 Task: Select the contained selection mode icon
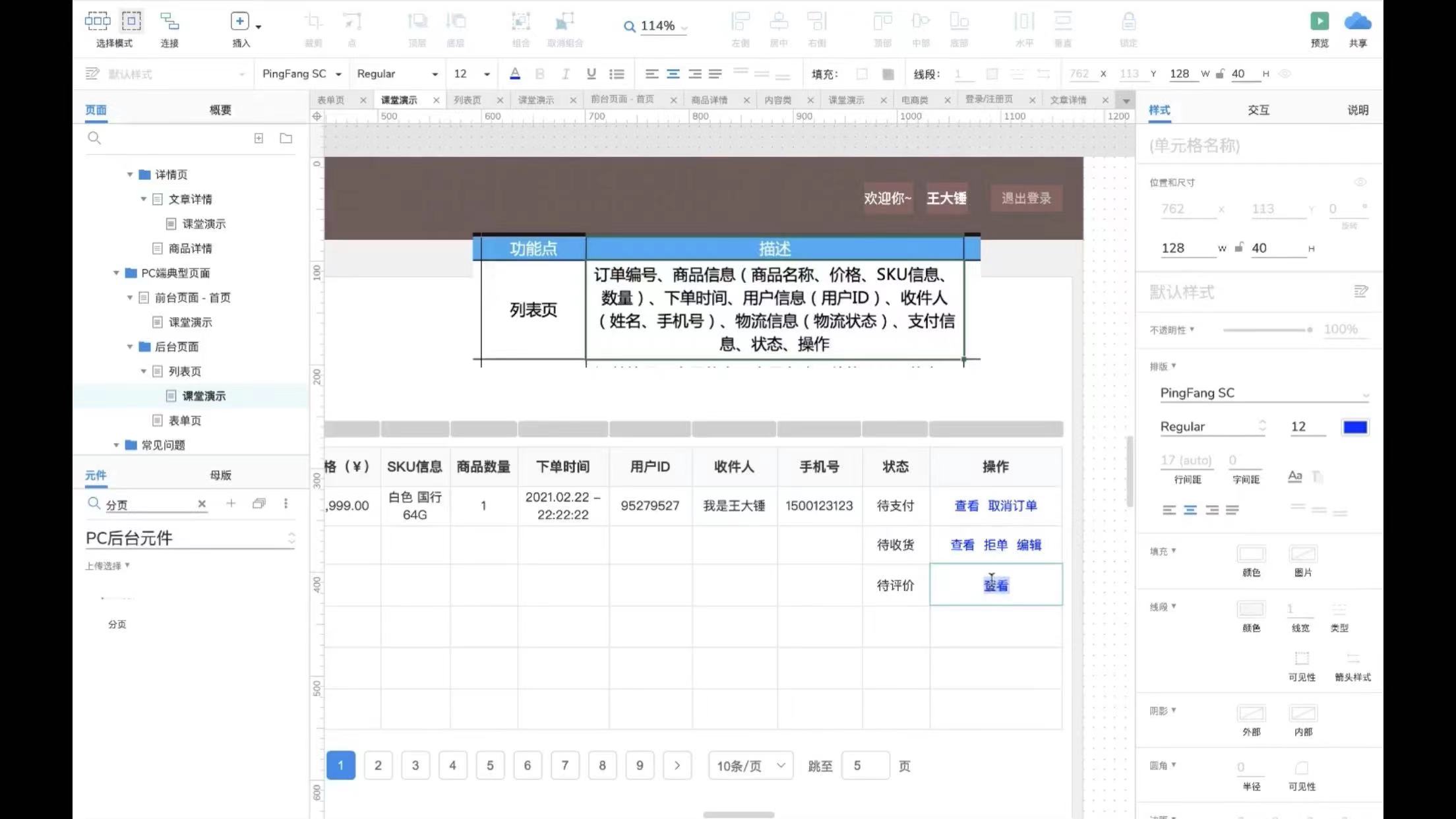[131, 22]
